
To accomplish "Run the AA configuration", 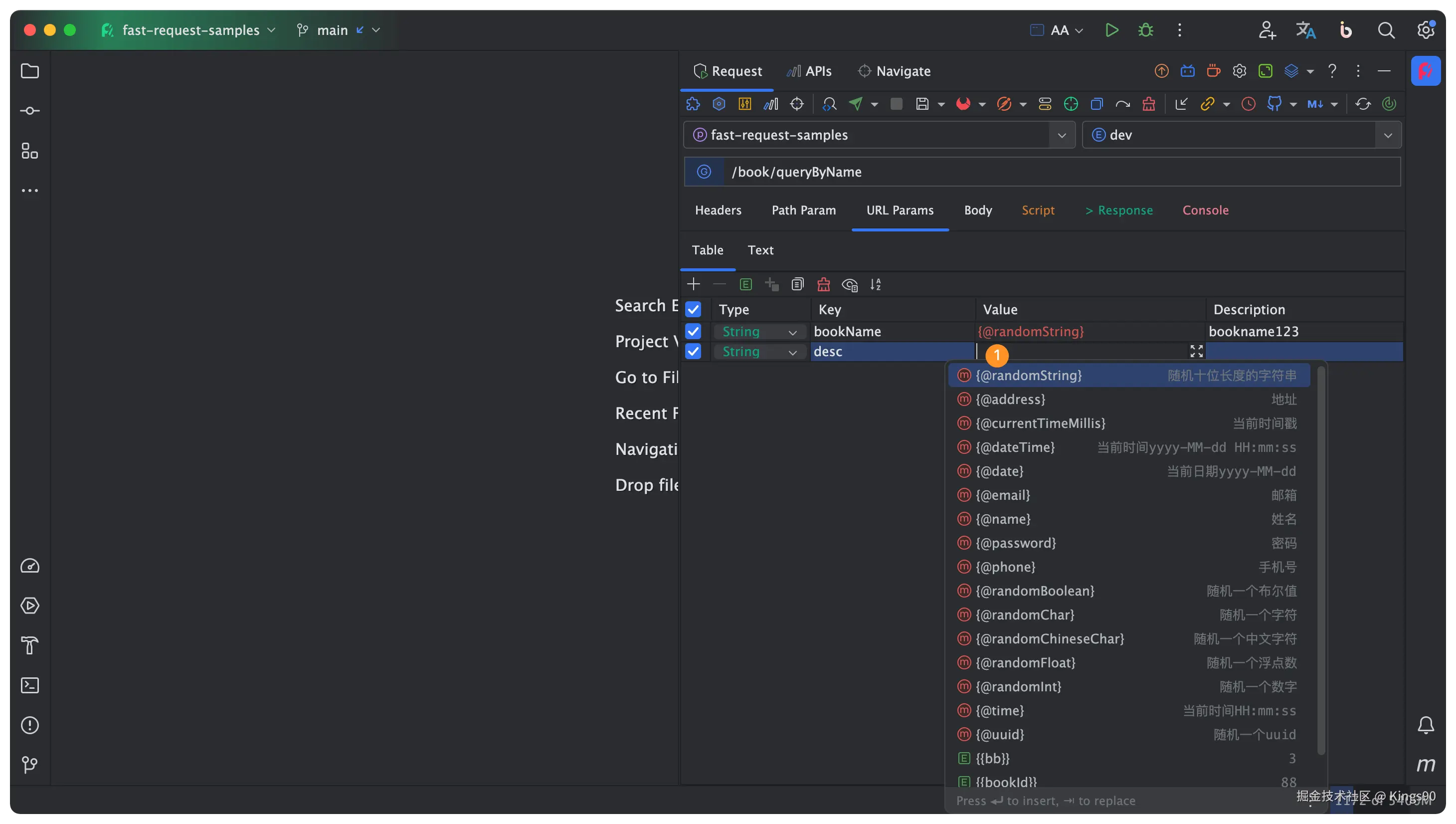I will pyautogui.click(x=1111, y=30).
